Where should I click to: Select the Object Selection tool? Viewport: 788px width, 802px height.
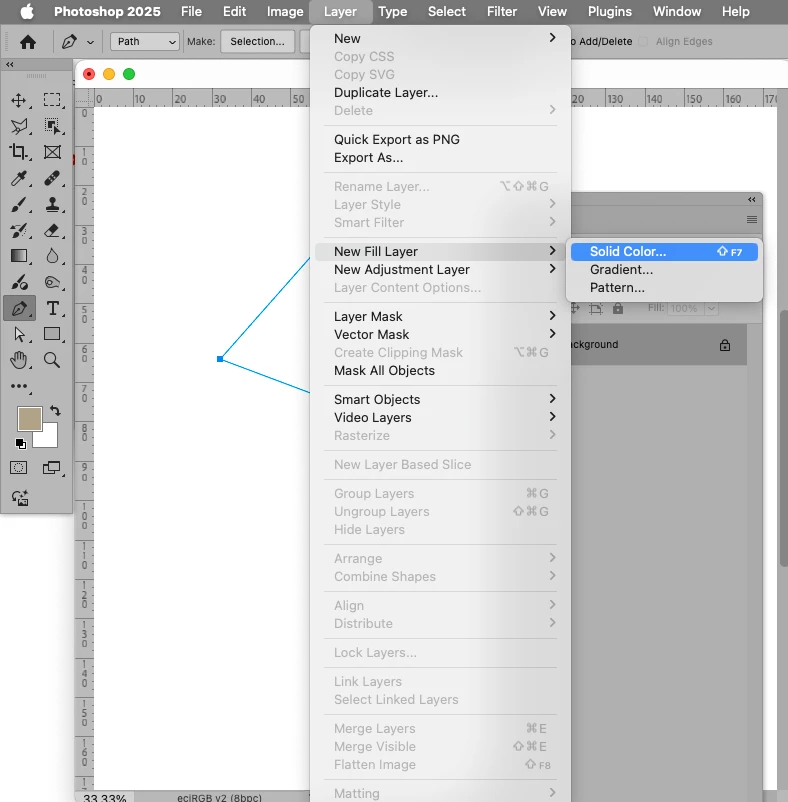[52, 126]
